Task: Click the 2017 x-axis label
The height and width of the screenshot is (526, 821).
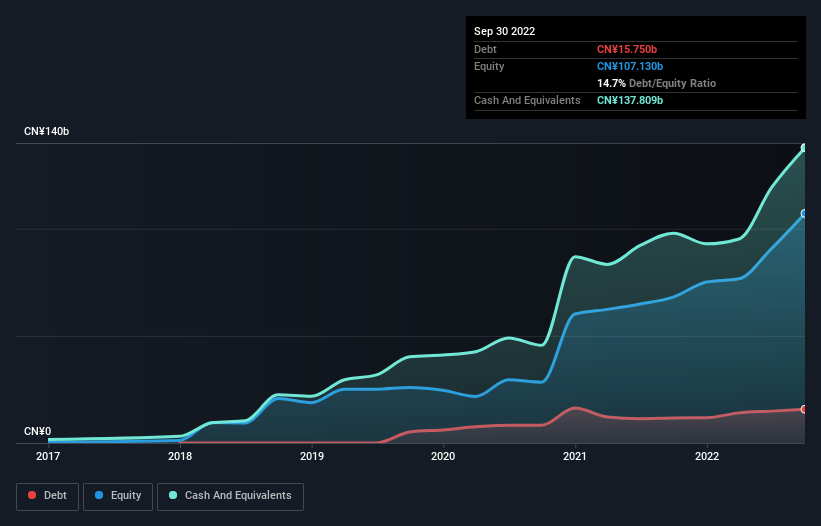Action: 48,456
